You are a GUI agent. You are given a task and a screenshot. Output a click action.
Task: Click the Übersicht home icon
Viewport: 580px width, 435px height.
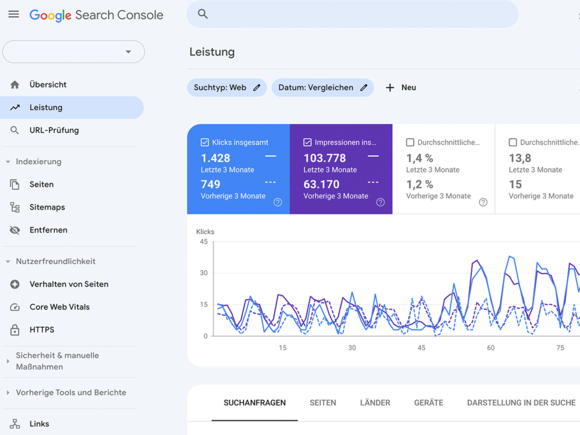[15, 85]
